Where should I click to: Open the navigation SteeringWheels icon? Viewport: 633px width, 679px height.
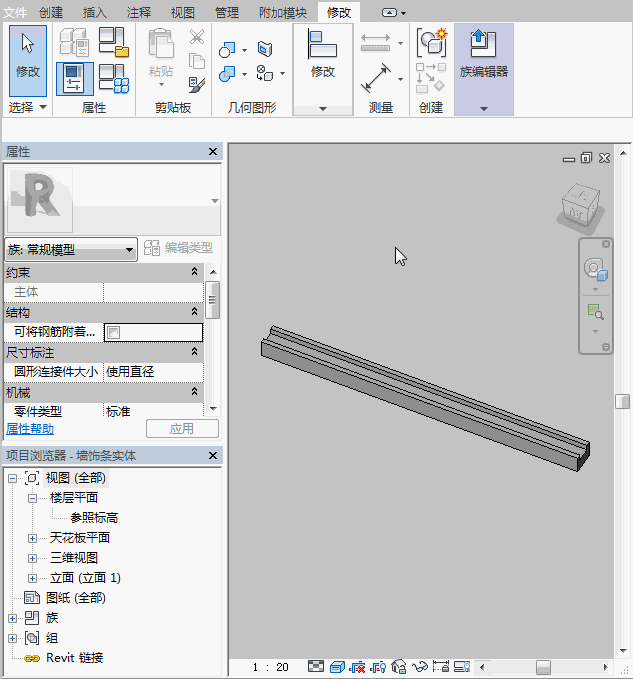click(595, 269)
